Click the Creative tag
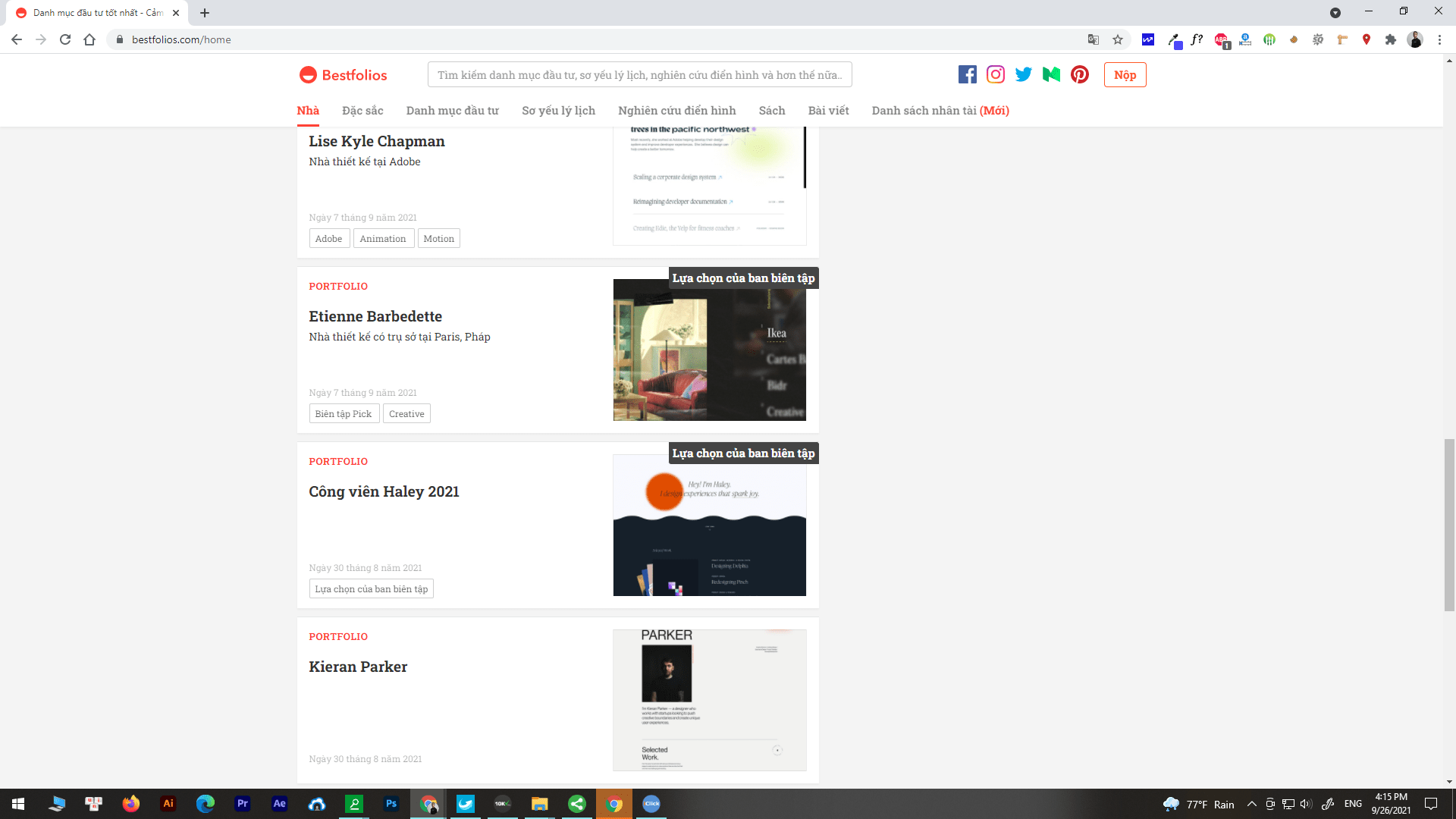The image size is (1456, 819). click(x=406, y=413)
